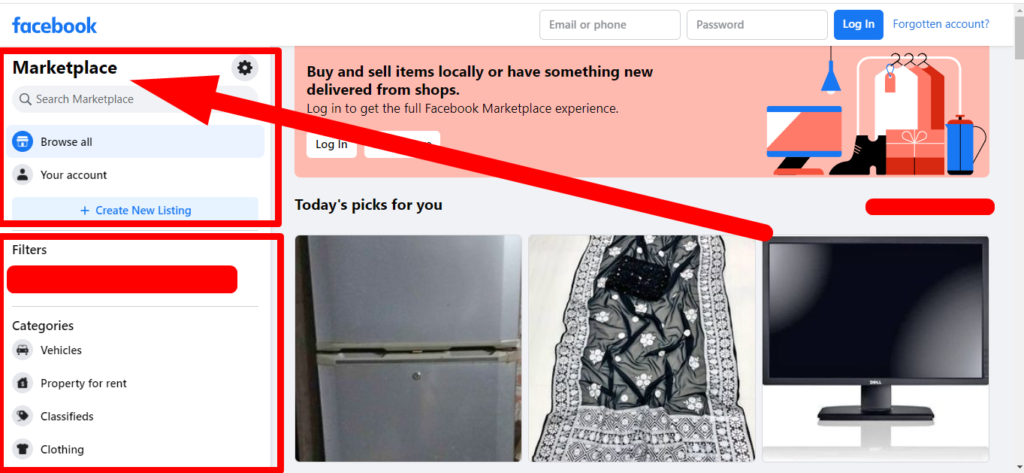Click the magnifier icon in Search Marketplace

(25, 99)
